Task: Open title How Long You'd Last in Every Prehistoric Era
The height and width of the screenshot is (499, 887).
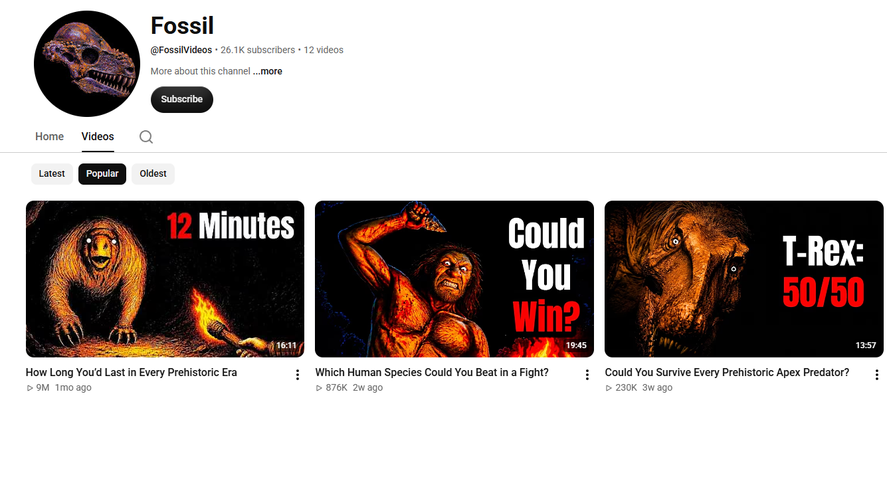Action: pyautogui.click(x=131, y=372)
